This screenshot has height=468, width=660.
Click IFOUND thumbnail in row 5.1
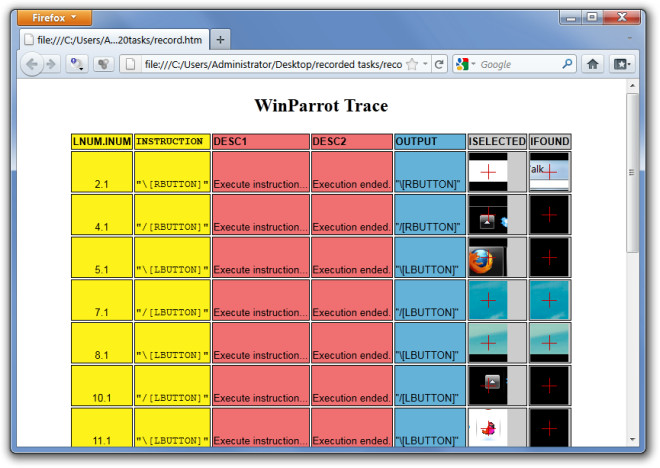click(549, 257)
